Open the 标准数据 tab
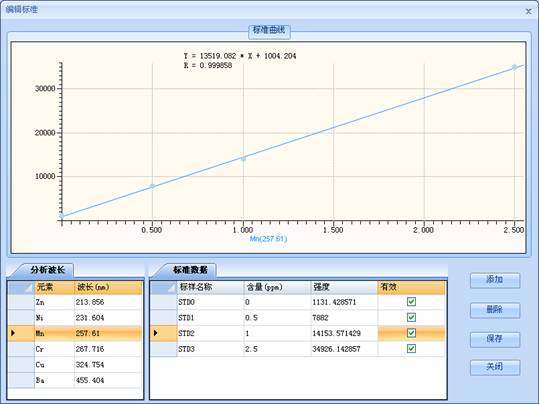Screen dimensions: 539x404 pyautogui.click(x=190, y=270)
